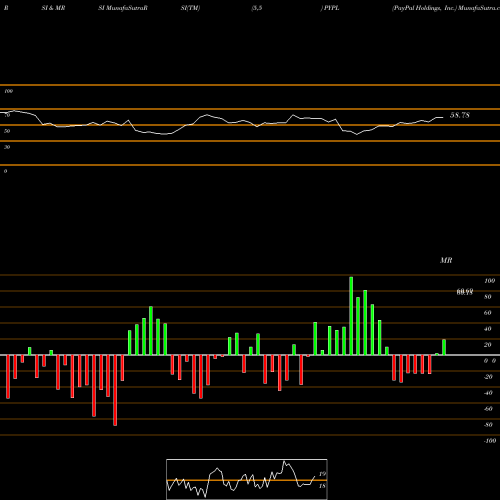Click the PYPL ticker symbol in header

(x=331, y=8)
